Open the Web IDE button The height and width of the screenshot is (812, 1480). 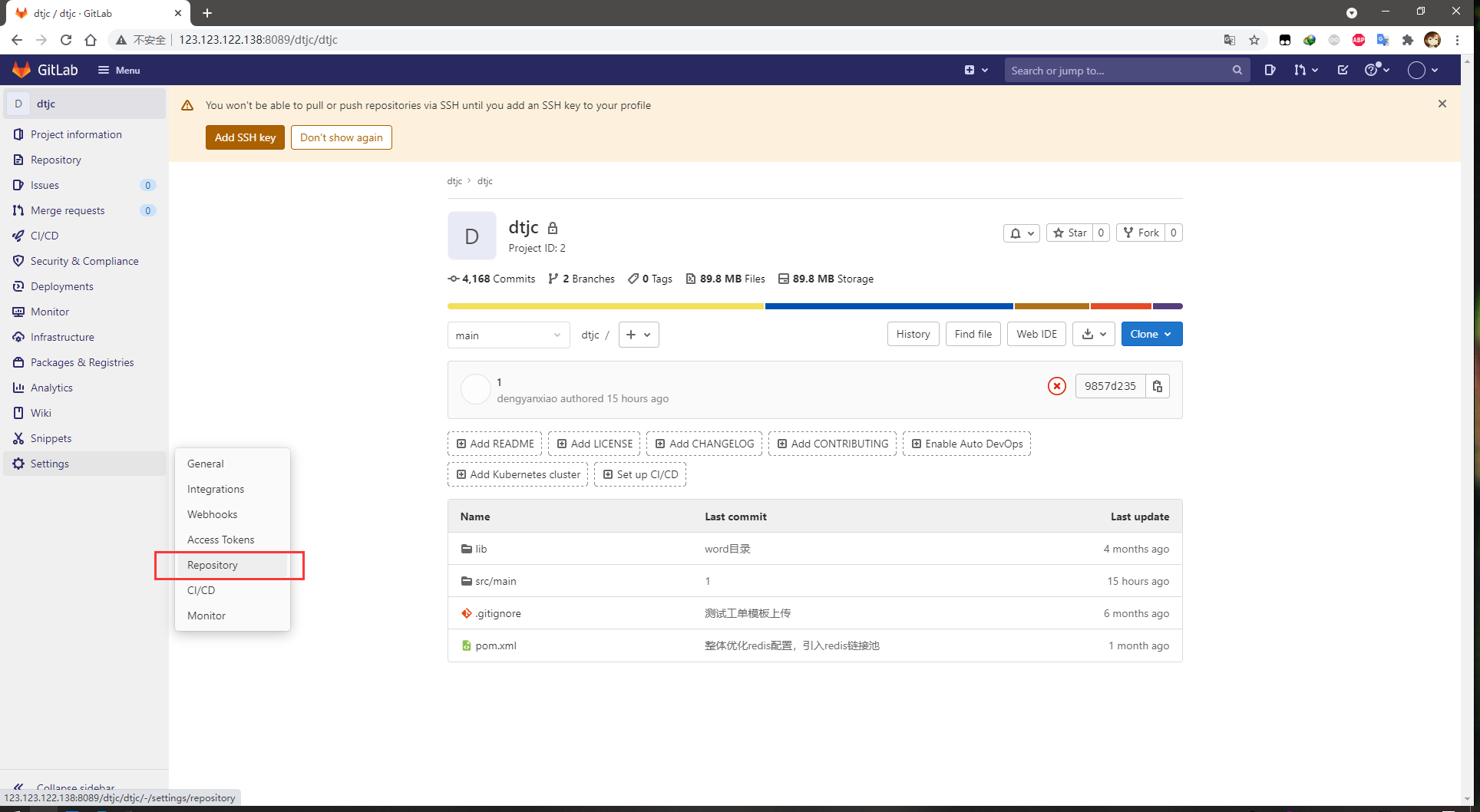(x=1037, y=334)
